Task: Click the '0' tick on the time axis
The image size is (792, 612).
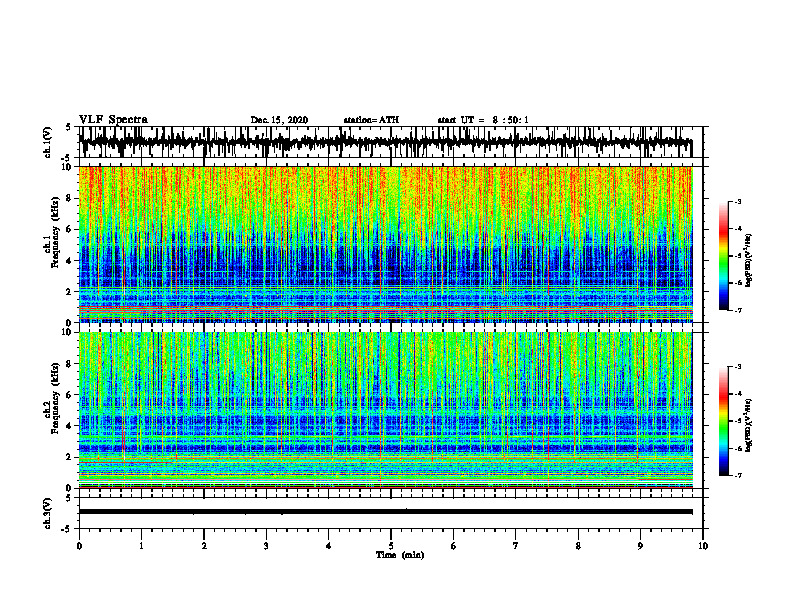Action: [x=79, y=546]
